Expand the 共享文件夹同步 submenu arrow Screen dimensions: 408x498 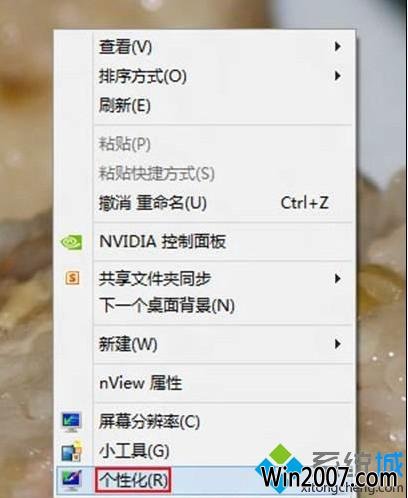coord(337,278)
